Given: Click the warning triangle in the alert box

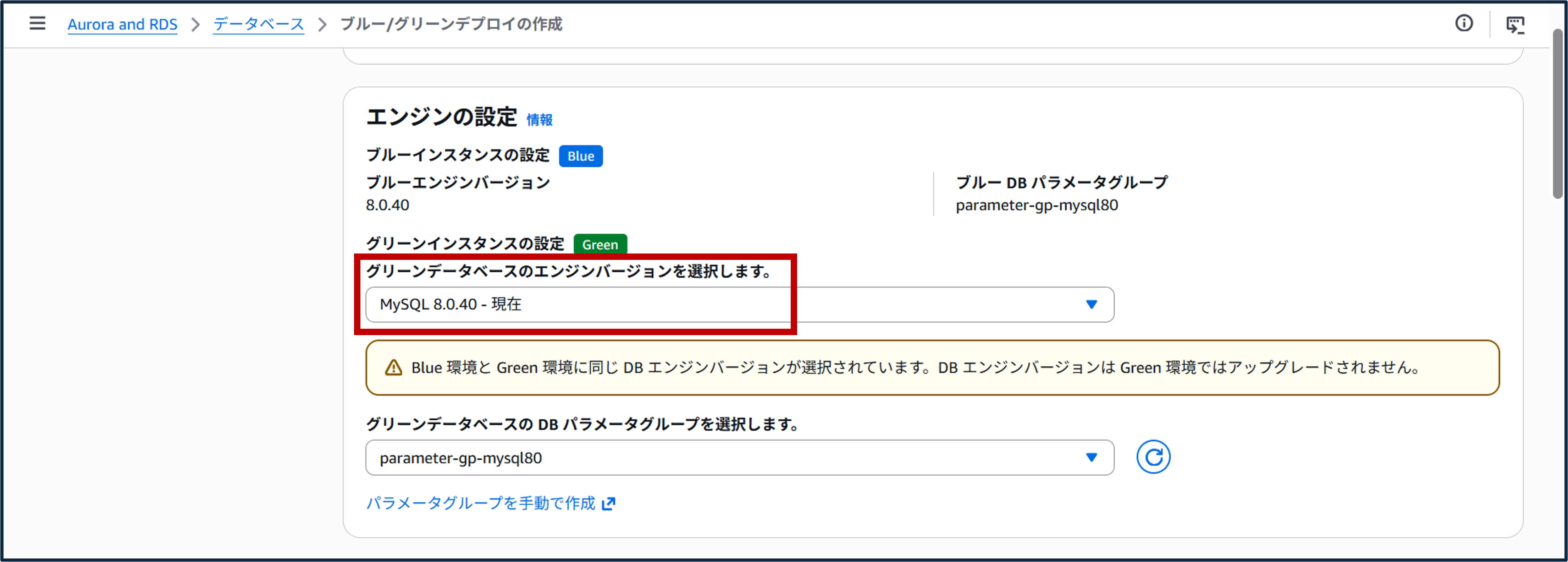Looking at the screenshot, I should [x=393, y=367].
